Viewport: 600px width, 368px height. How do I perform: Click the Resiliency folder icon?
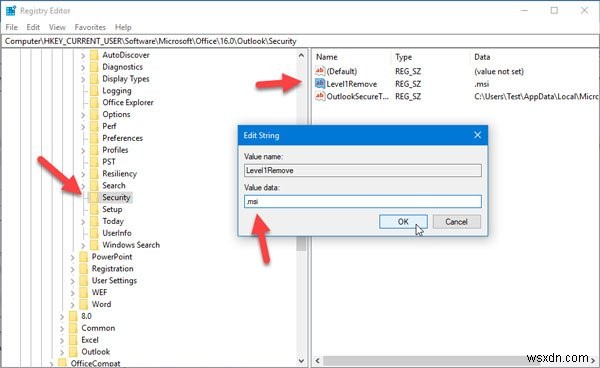[x=94, y=174]
